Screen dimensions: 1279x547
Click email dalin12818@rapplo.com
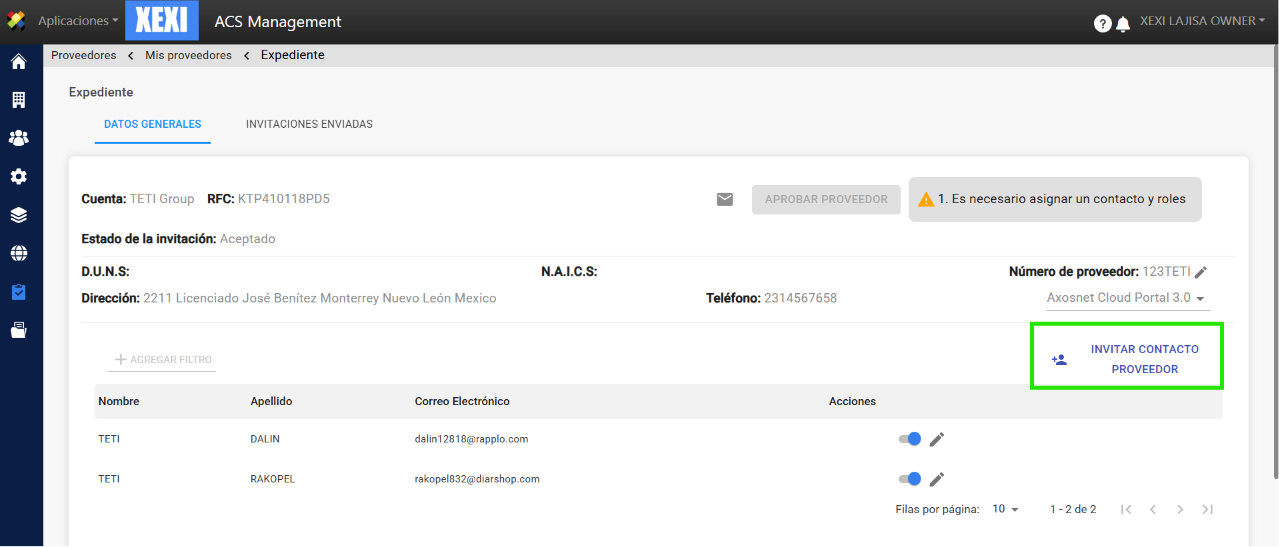[x=471, y=439]
